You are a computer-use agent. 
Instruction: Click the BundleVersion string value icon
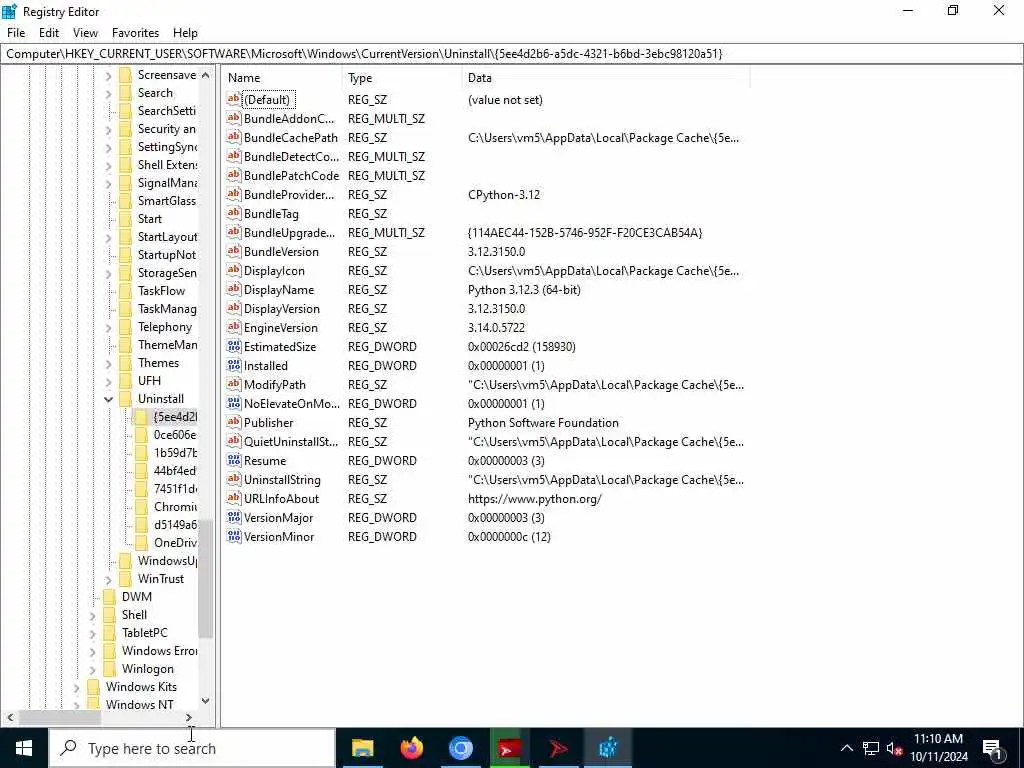pos(234,251)
